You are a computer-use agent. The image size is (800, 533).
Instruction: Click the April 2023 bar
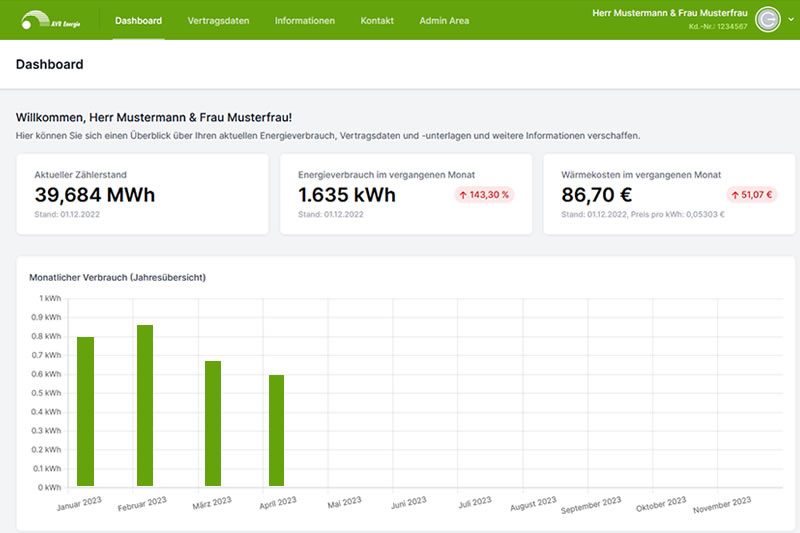point(277,431)
